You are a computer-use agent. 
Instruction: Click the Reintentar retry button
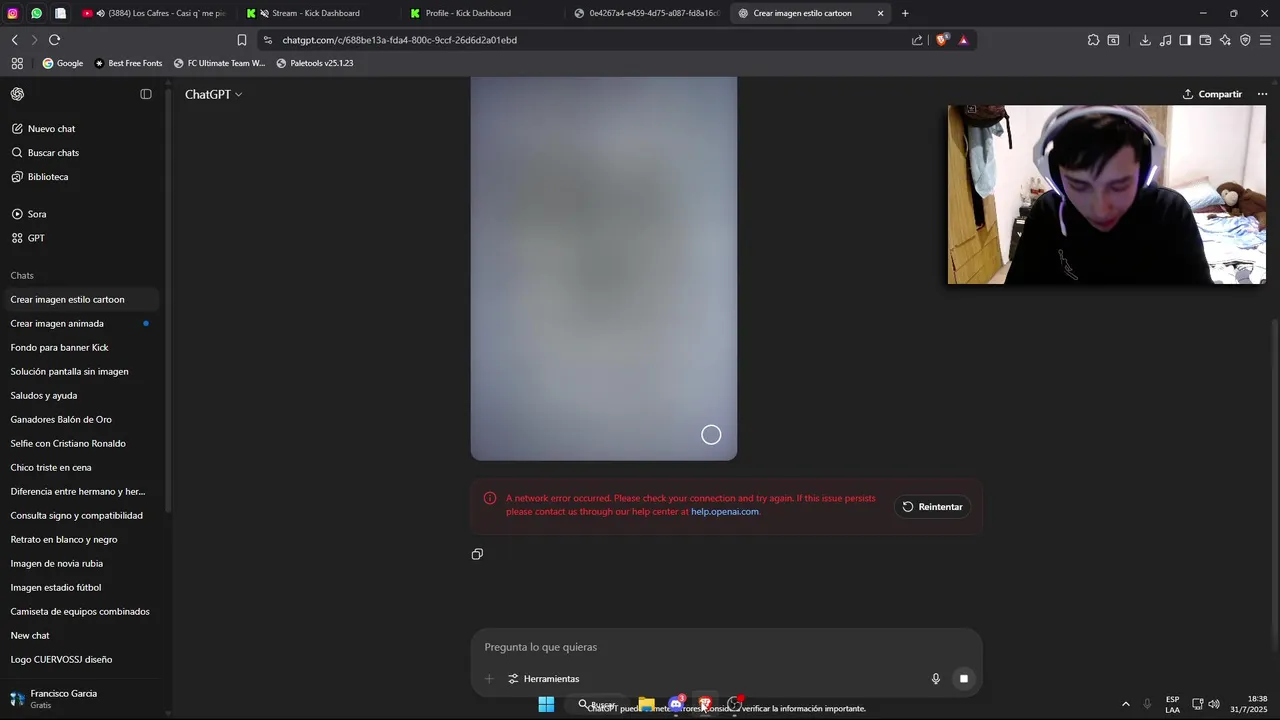(x=932, y=507)
